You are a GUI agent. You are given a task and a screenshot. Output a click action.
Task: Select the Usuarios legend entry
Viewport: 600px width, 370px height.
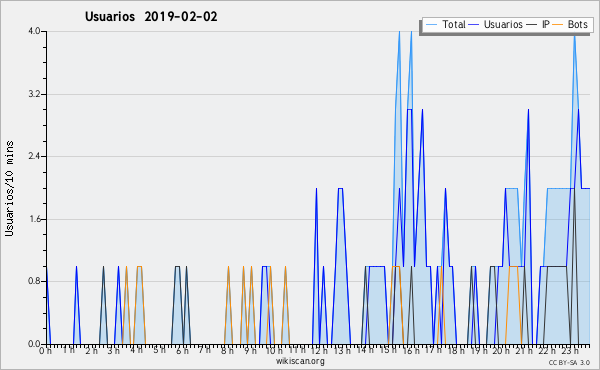point(496,24)
